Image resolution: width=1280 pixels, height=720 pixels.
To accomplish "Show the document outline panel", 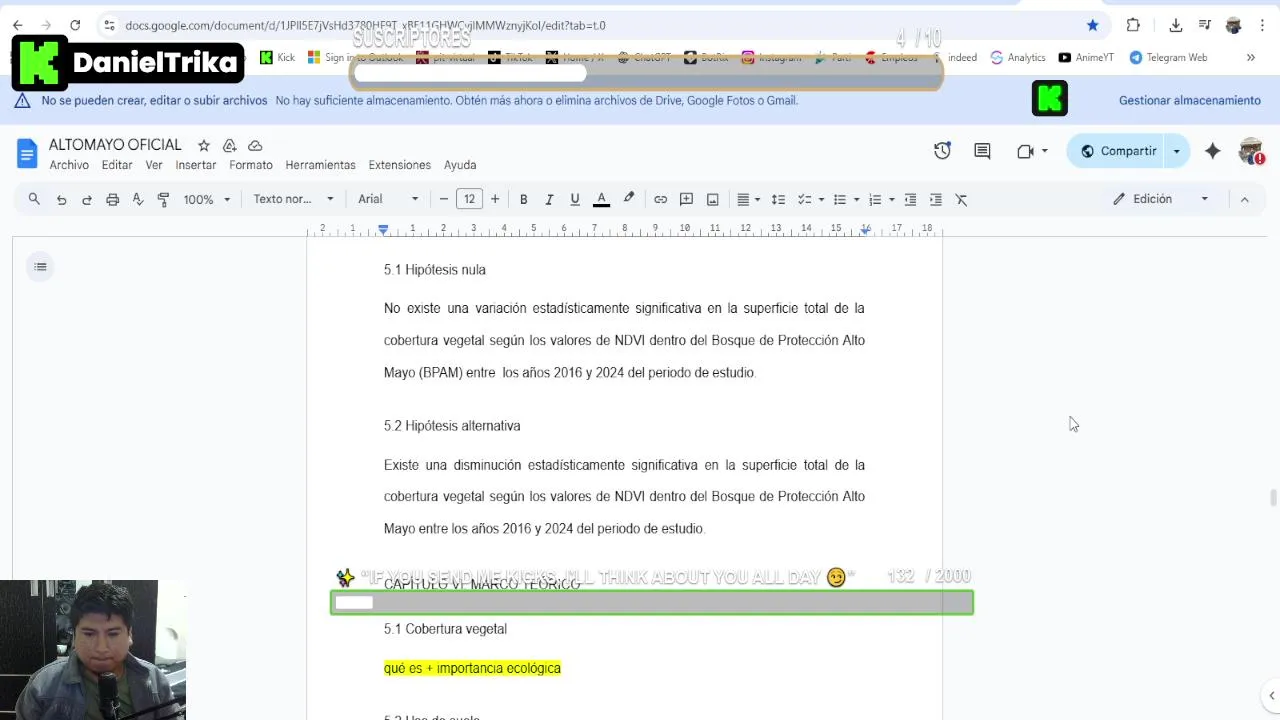I will [40, 266].
